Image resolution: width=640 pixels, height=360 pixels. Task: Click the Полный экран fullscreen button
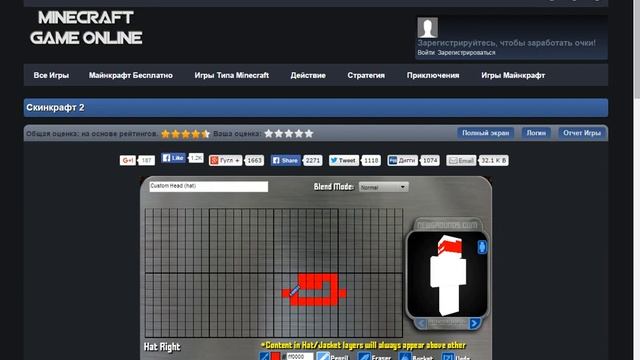click(x=485, y=133)
